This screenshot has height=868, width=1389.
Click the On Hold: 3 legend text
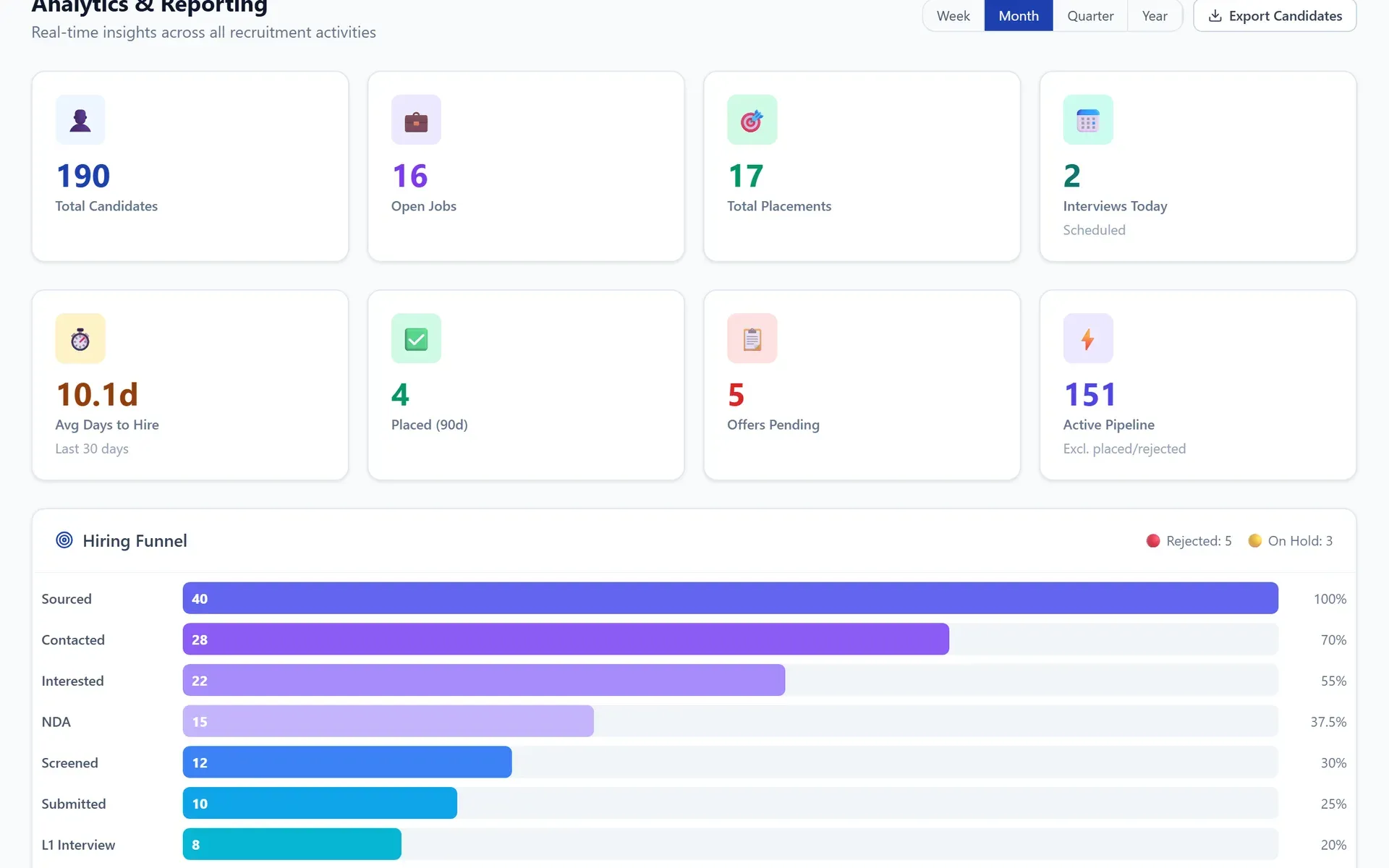pyautogui.click(x=1300, y=541)
